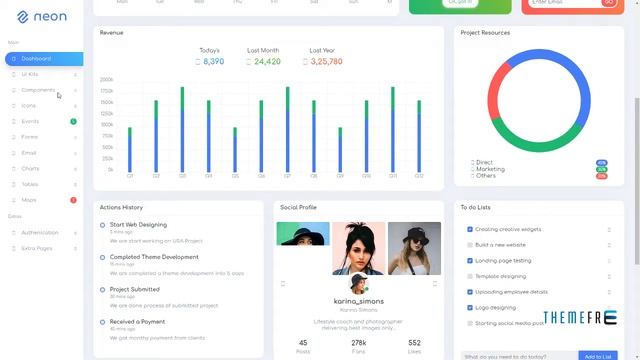Screen dimensions: 640x360
Task: Click the Components sidebar icon
Action: [x=13, y=90]
